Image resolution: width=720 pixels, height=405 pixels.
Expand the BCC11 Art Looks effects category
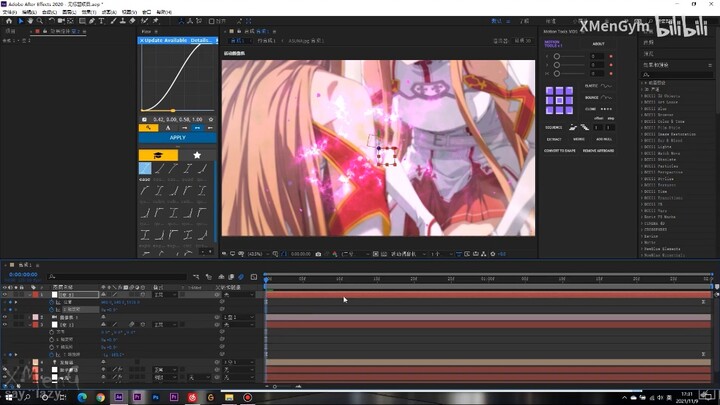(x=642, y=102)
